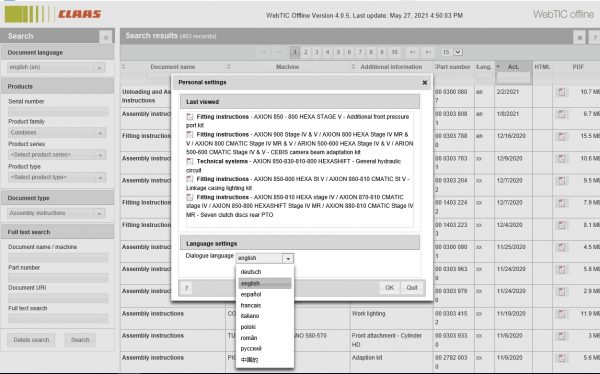The height and width of the screenshot is (374, 600).
Task: Open Select product type dropdown
Action: click(100, 178)
